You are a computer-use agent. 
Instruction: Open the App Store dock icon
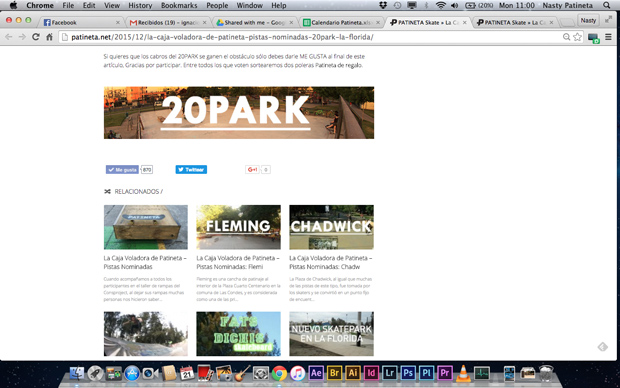132,373
